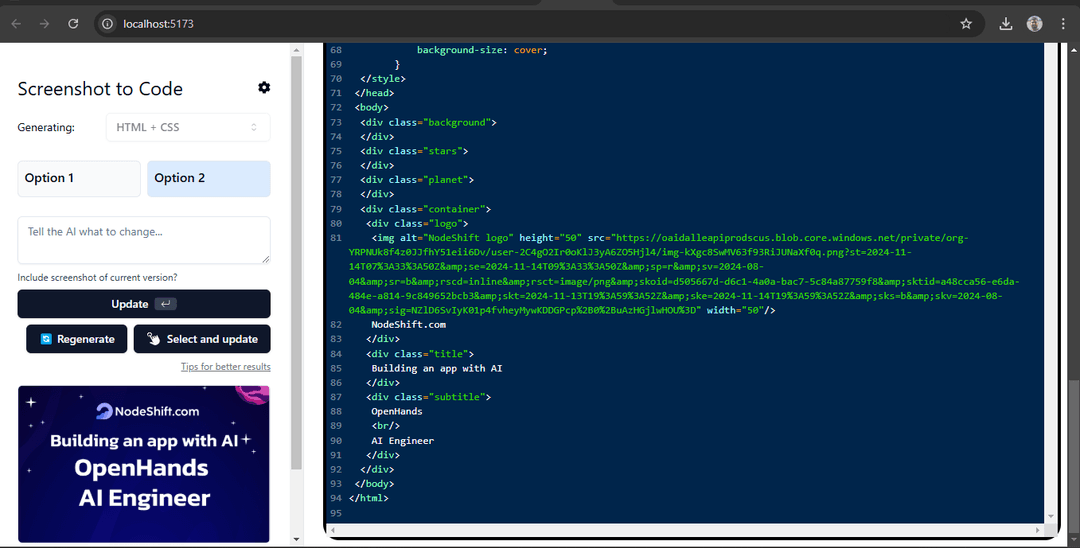Click code line 'OpenHands'
Screen dimensions: 1080x548
click(x=397, y=411)
